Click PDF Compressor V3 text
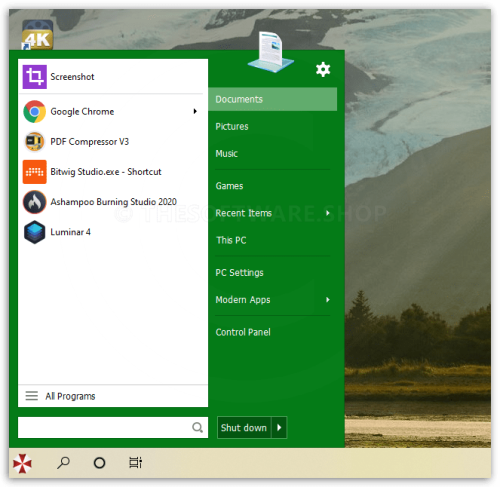Image resolution: width=500 pixels, height=487 pixels. (89, 142)
